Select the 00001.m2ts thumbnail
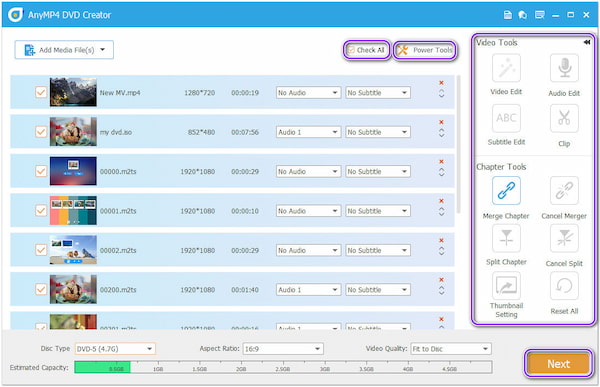Image resolution: width=600 pixels, height=387 pixels. [x=73, y=211]
